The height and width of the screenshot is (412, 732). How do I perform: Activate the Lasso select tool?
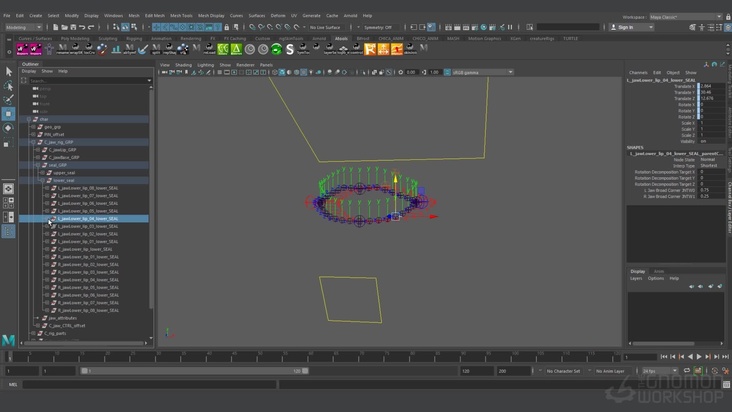[x=9, y=86]
